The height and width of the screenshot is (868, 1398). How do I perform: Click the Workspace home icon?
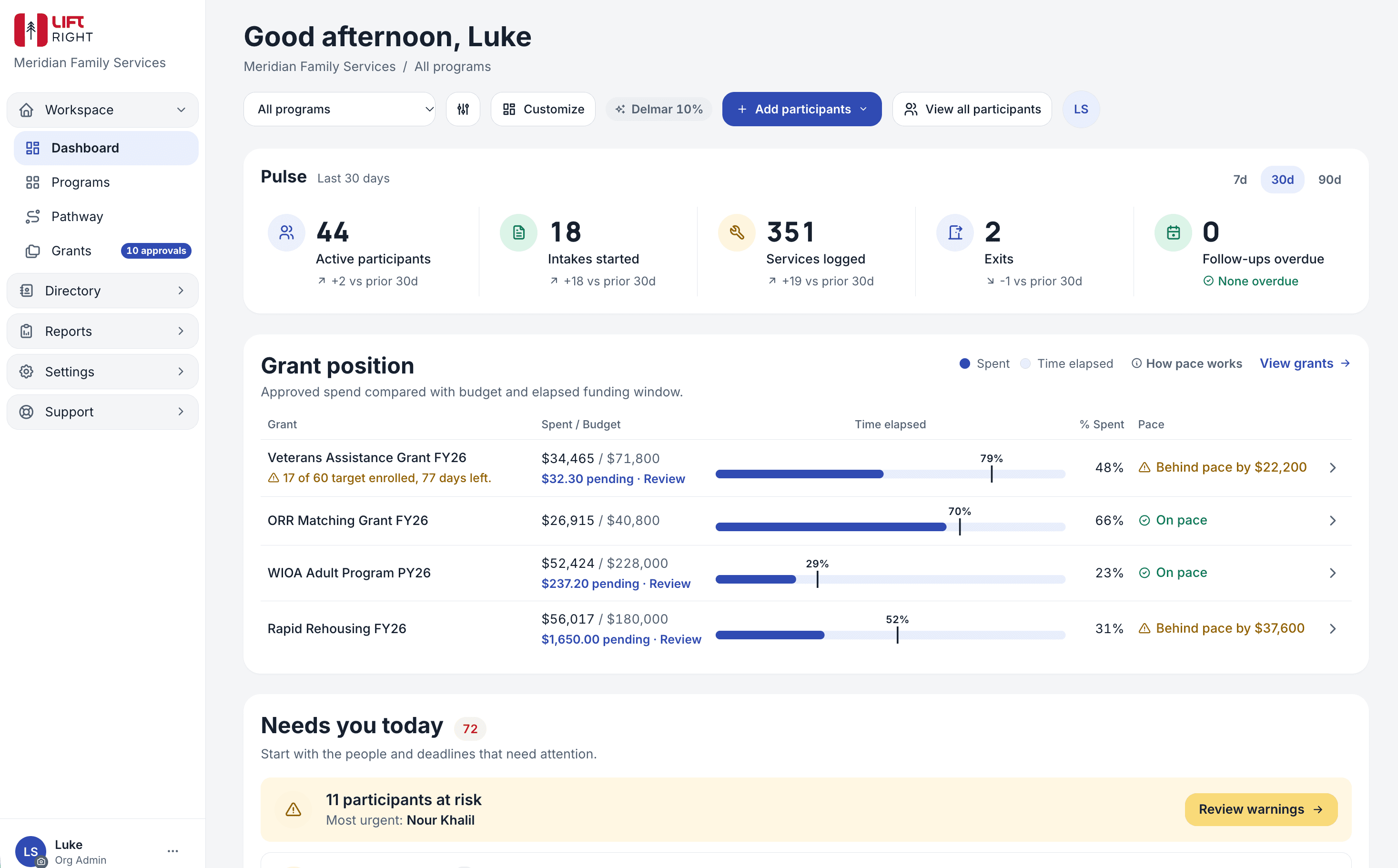(26, 110)
